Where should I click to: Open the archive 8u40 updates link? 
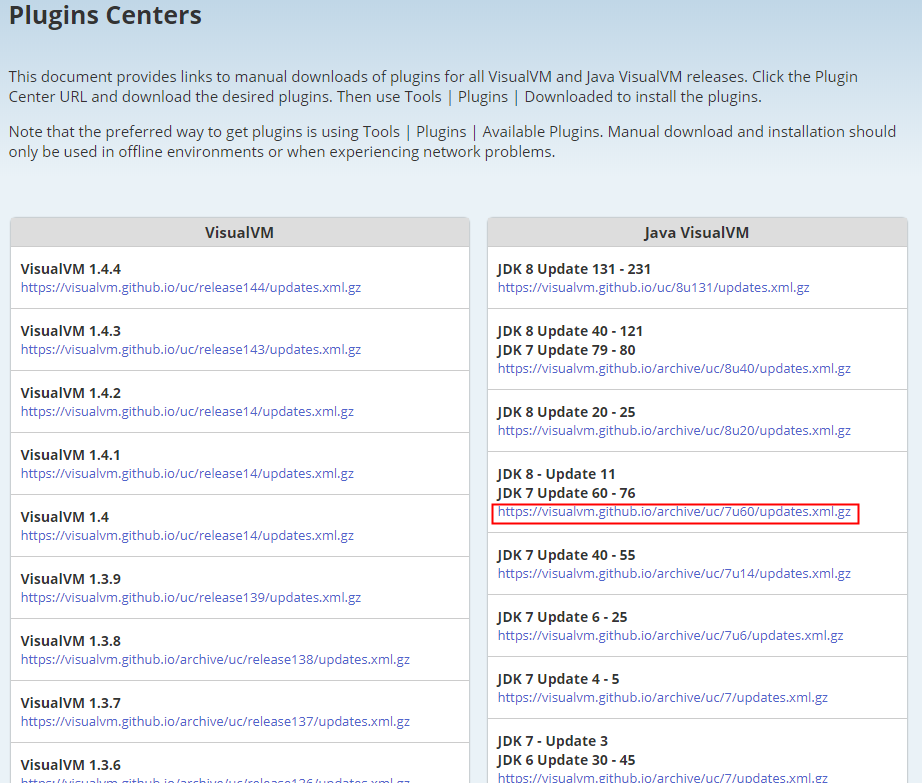click(674, 369)
